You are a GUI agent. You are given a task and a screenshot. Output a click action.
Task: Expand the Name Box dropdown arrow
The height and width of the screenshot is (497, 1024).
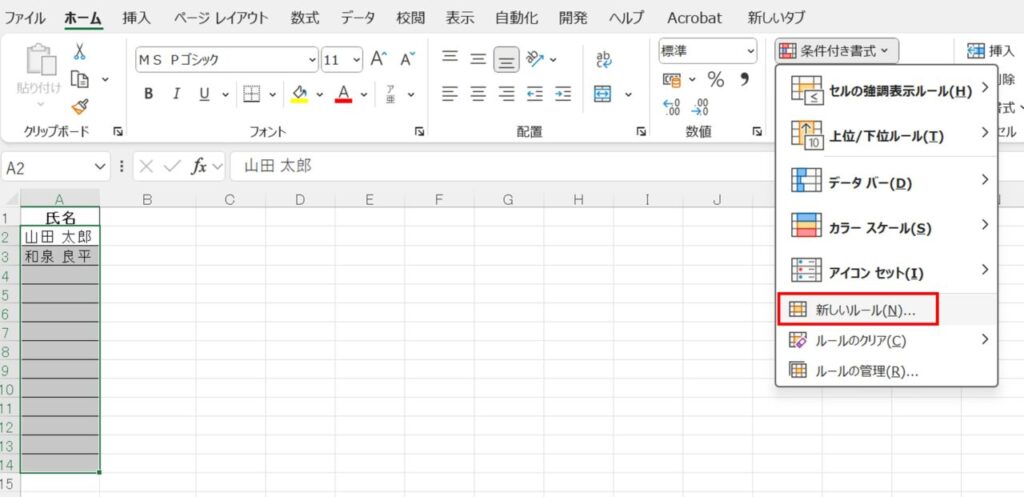tap(99, 166)
